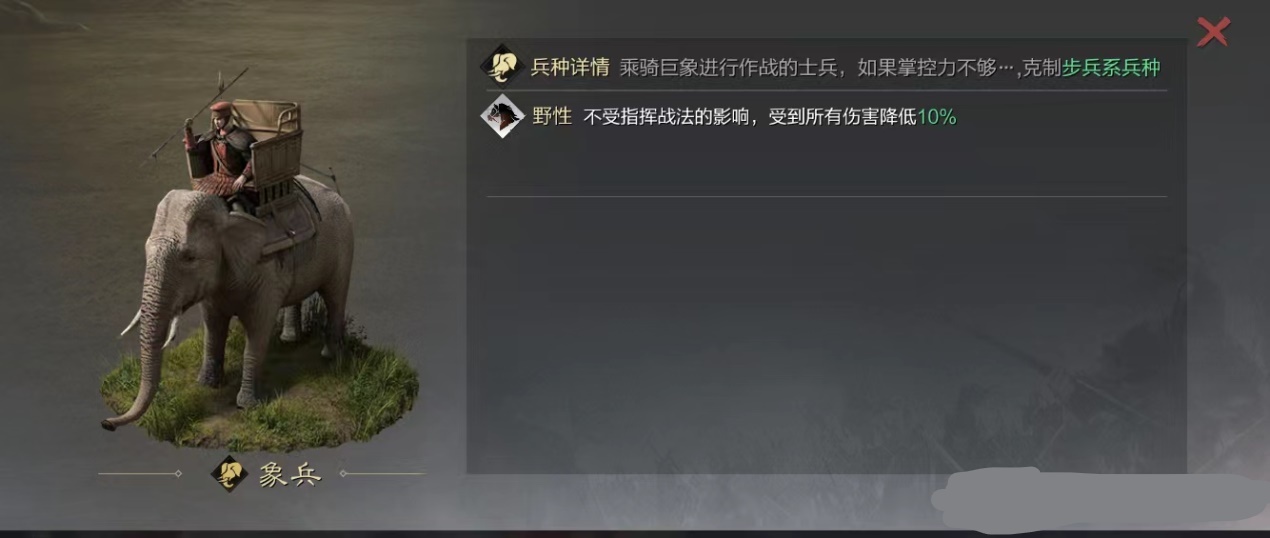
Task: Tap the elephant's white tusk
Action: click(x=132, y=323)
